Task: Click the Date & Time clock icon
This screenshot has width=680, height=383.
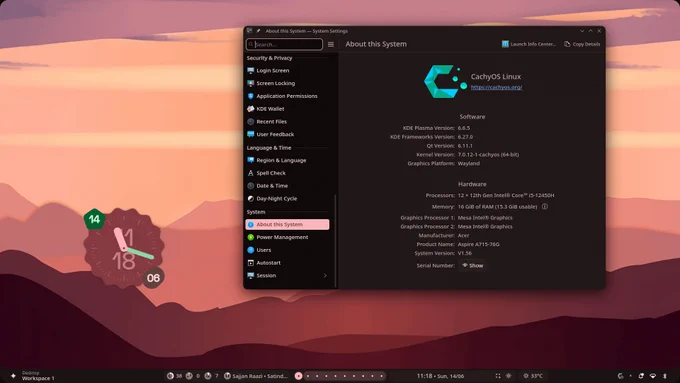Action: coord(251,186)
